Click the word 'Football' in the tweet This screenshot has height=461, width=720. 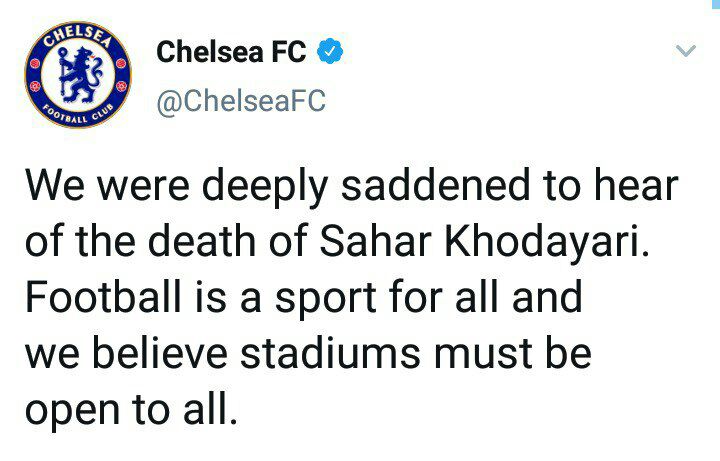103,297
